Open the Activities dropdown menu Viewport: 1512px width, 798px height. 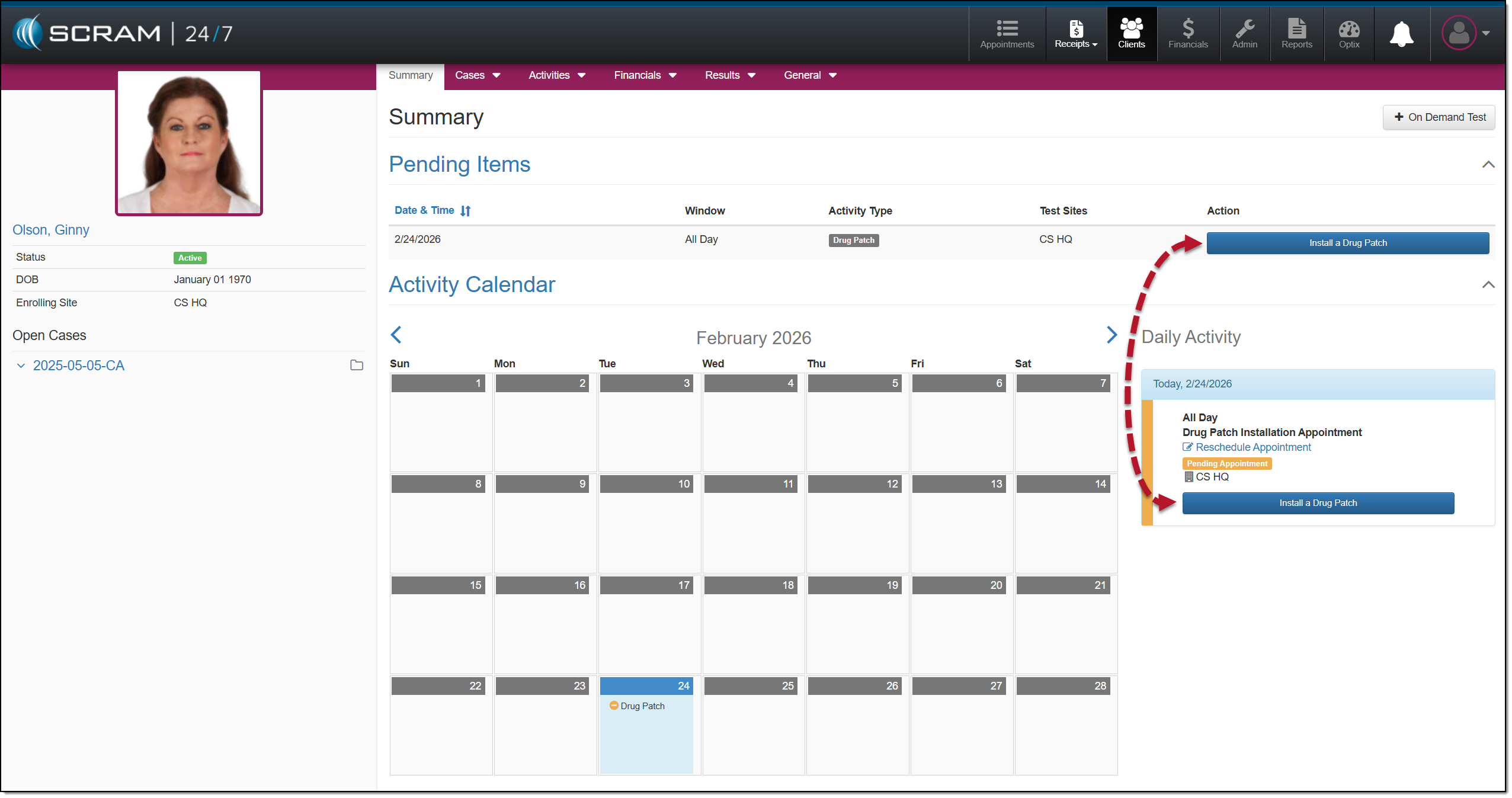(556, 75)
